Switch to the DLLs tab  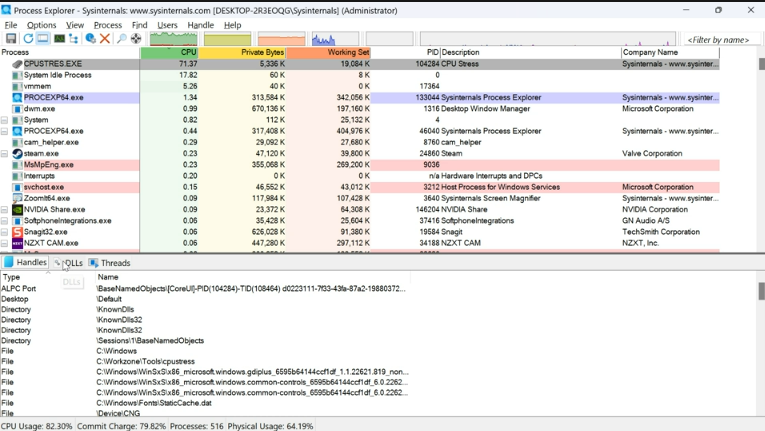click(x=68, y=263)
